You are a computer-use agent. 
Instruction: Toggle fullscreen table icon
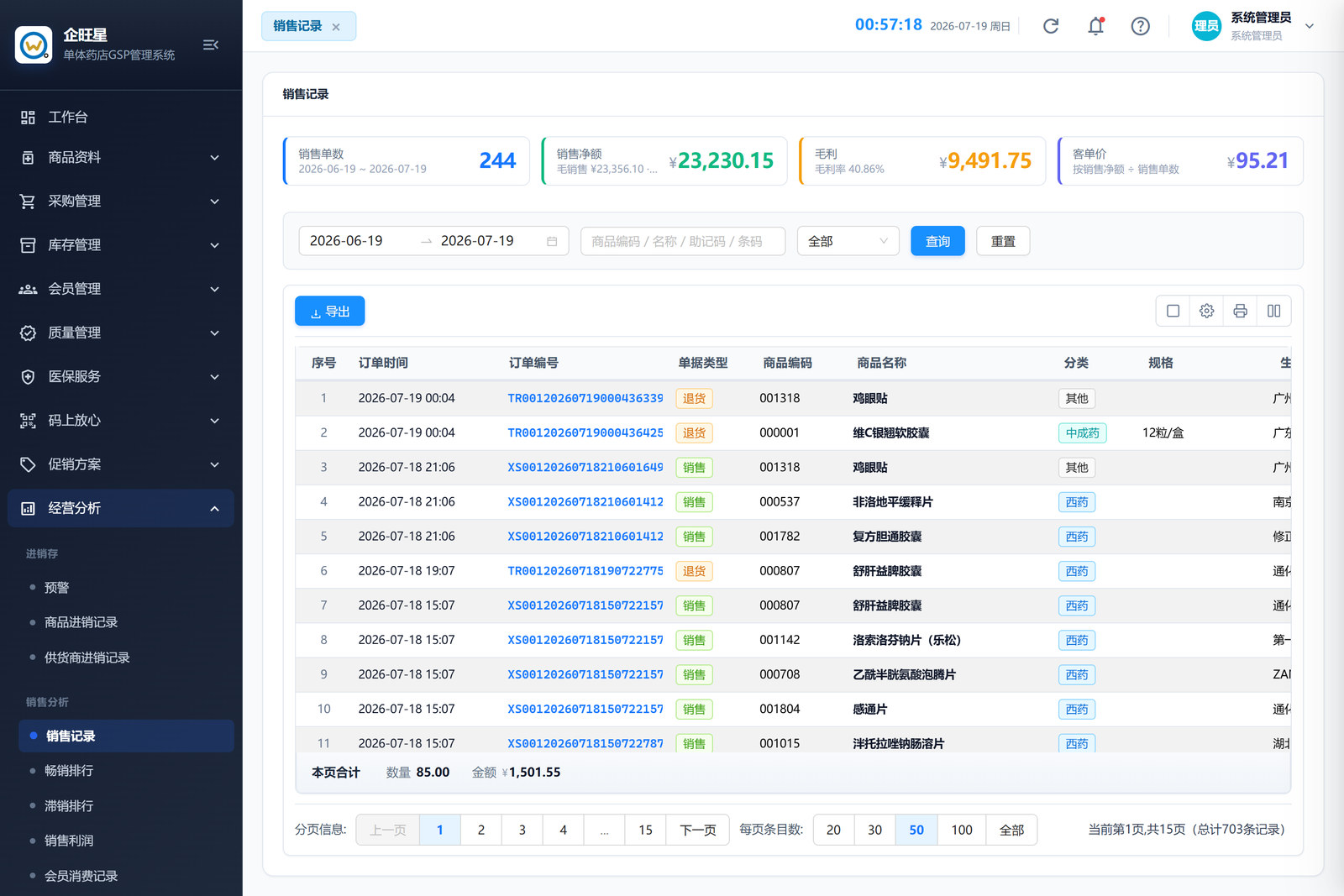click(x=1173, y=311)
